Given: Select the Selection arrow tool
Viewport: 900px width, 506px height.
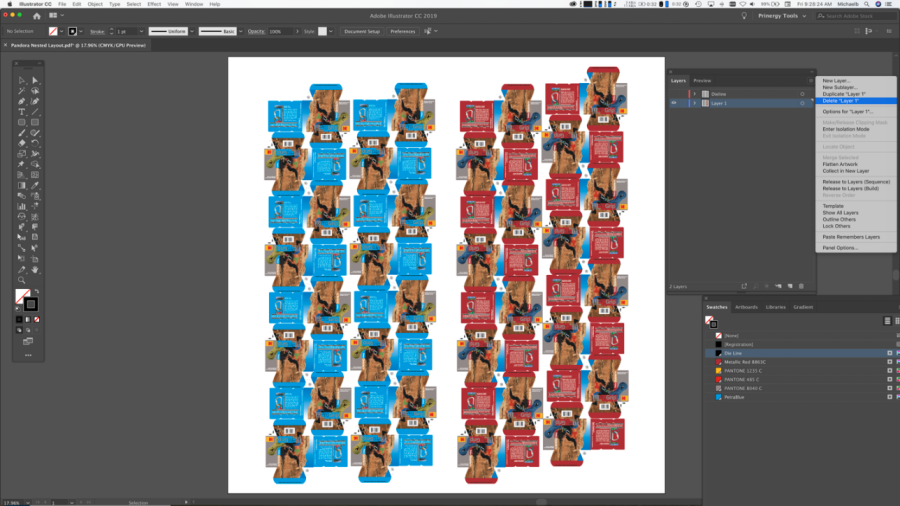Looking at the screenshot, I should (22, 80).
